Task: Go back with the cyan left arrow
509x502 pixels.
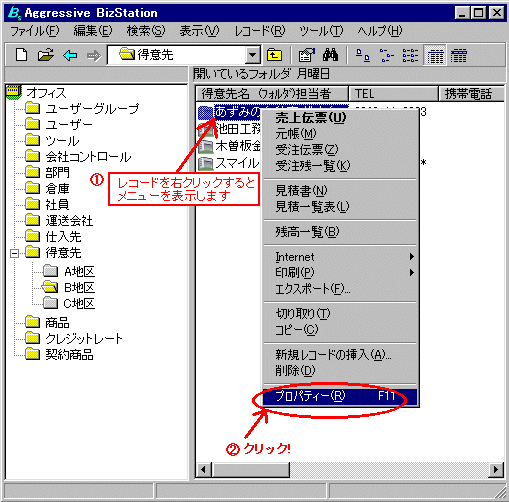Action: pyautogui.click(x=70, y=55)
